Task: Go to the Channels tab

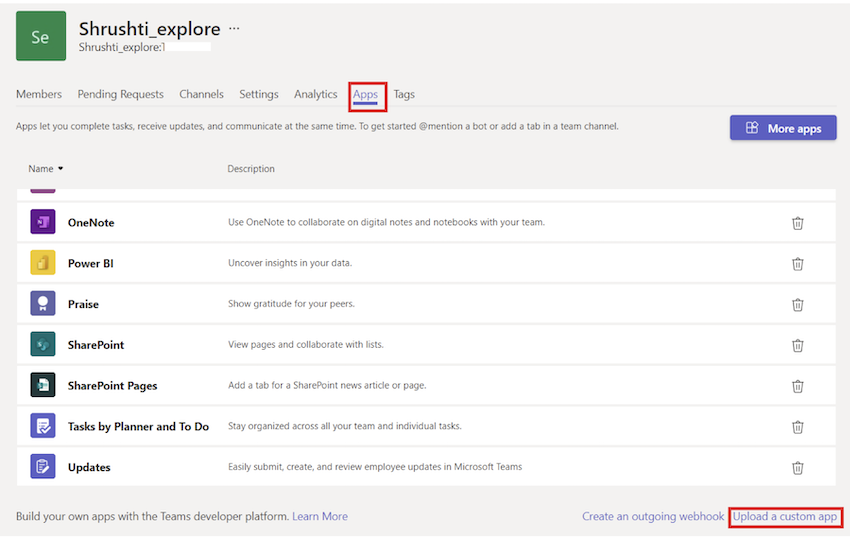Action: [201, 94]
